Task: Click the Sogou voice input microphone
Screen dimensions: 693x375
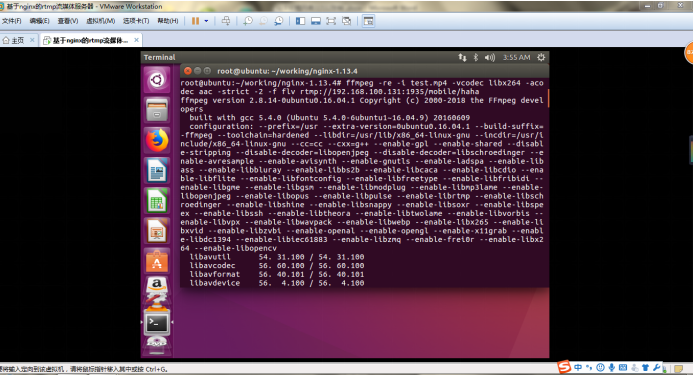Action: [612, 367]
